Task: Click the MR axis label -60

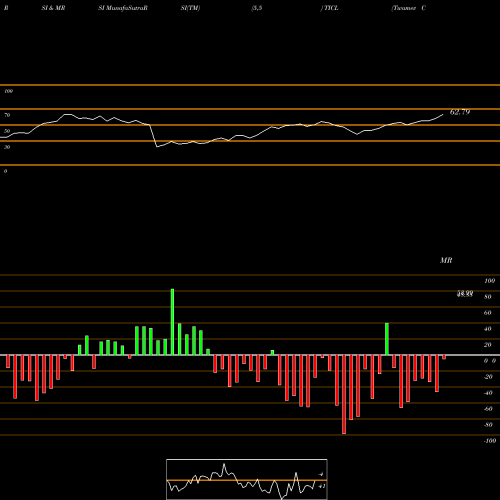Action: point(488,409)
